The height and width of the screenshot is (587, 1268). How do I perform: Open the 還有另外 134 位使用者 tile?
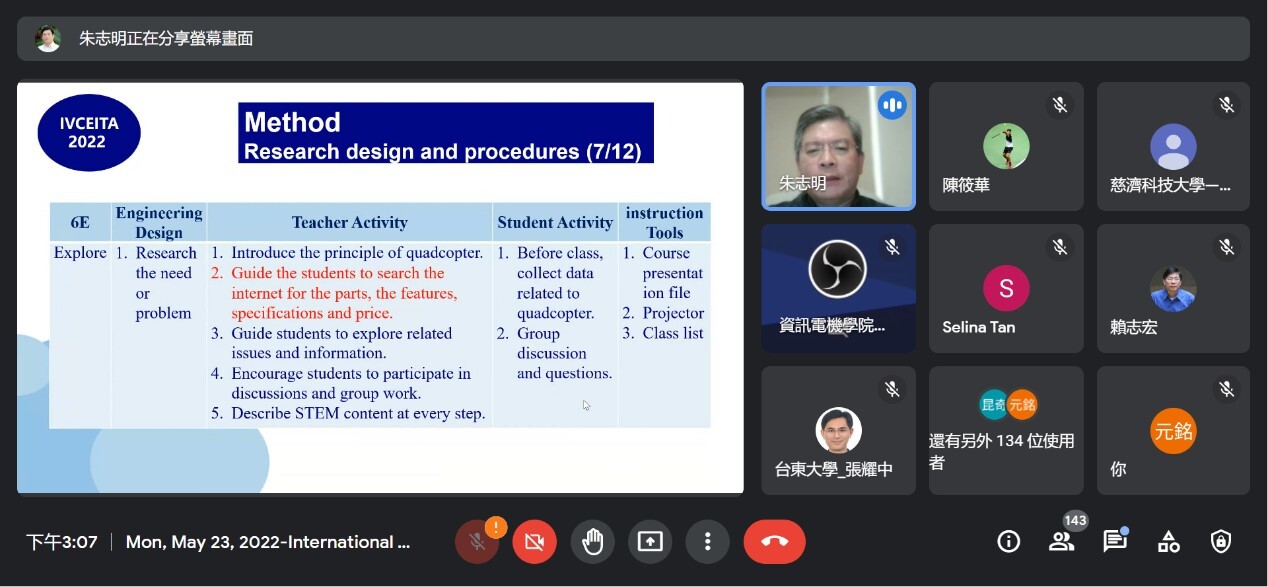pos(1006,430)
